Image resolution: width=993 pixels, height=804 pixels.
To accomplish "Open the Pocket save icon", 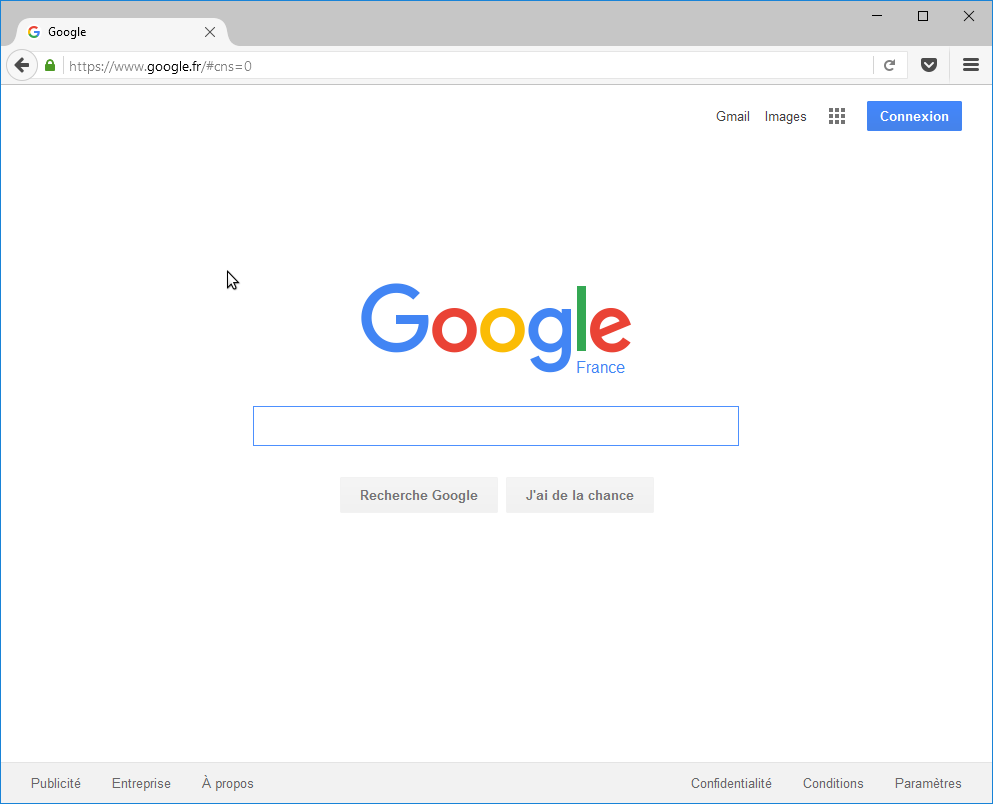I will [928, 65].
